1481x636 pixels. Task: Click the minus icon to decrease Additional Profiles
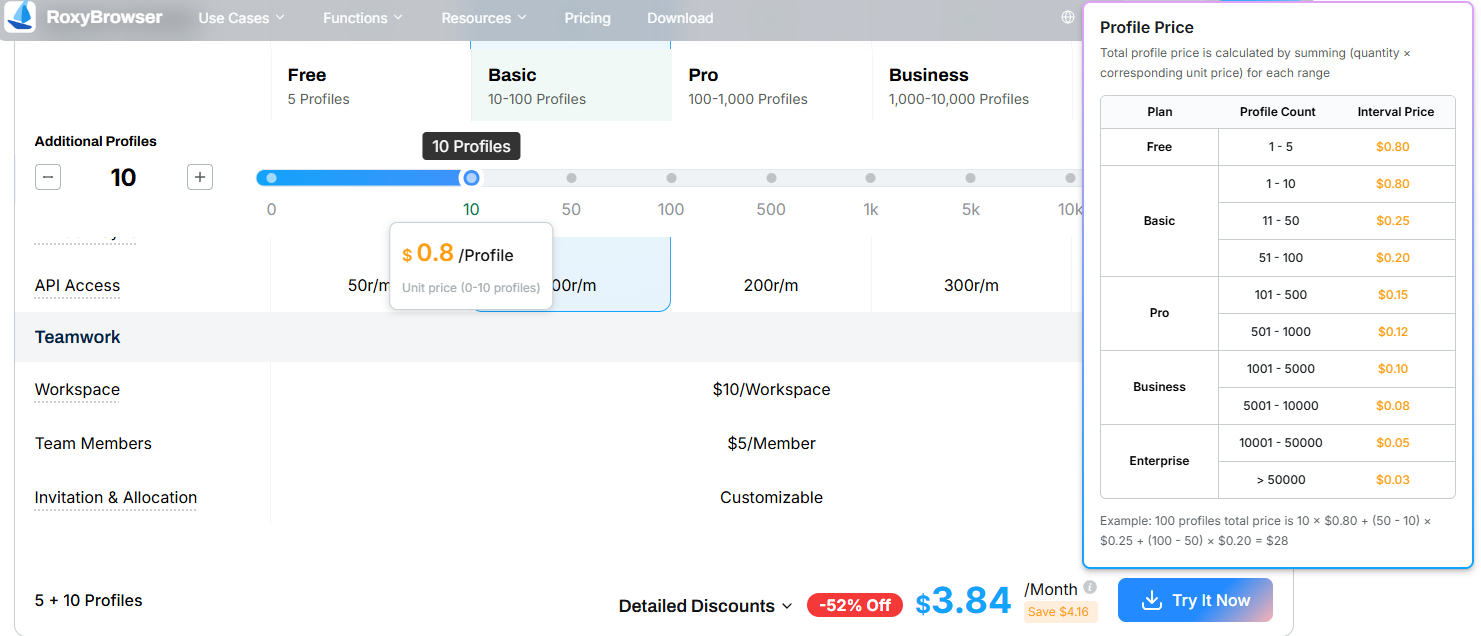click(x=47, y=176)
